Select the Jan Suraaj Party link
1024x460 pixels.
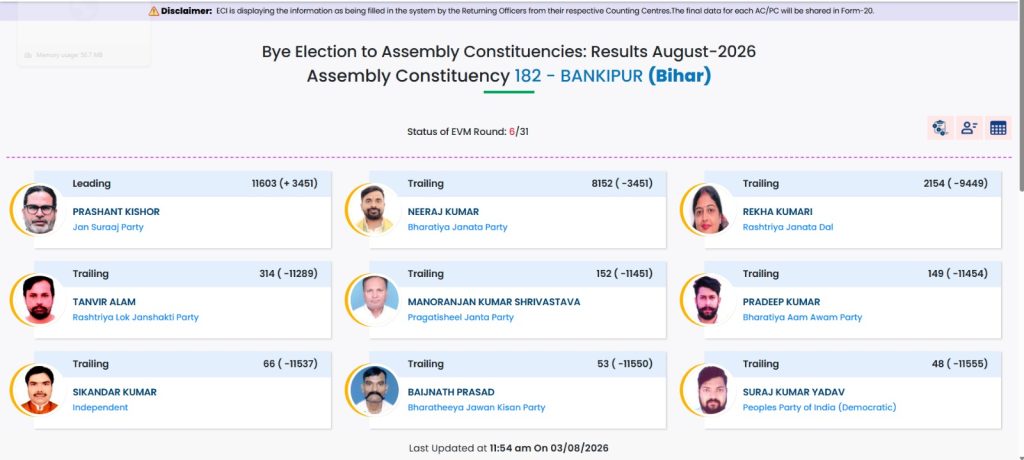[108, 227]
